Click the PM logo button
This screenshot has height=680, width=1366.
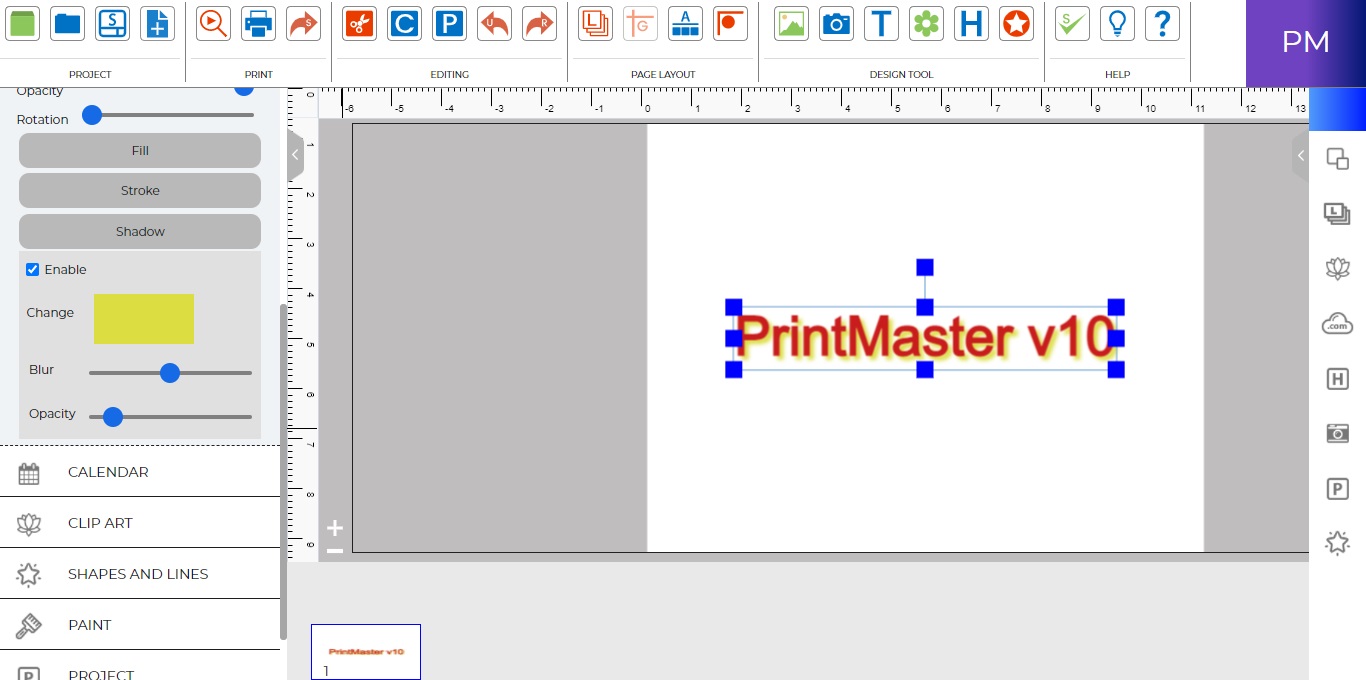1306,43
